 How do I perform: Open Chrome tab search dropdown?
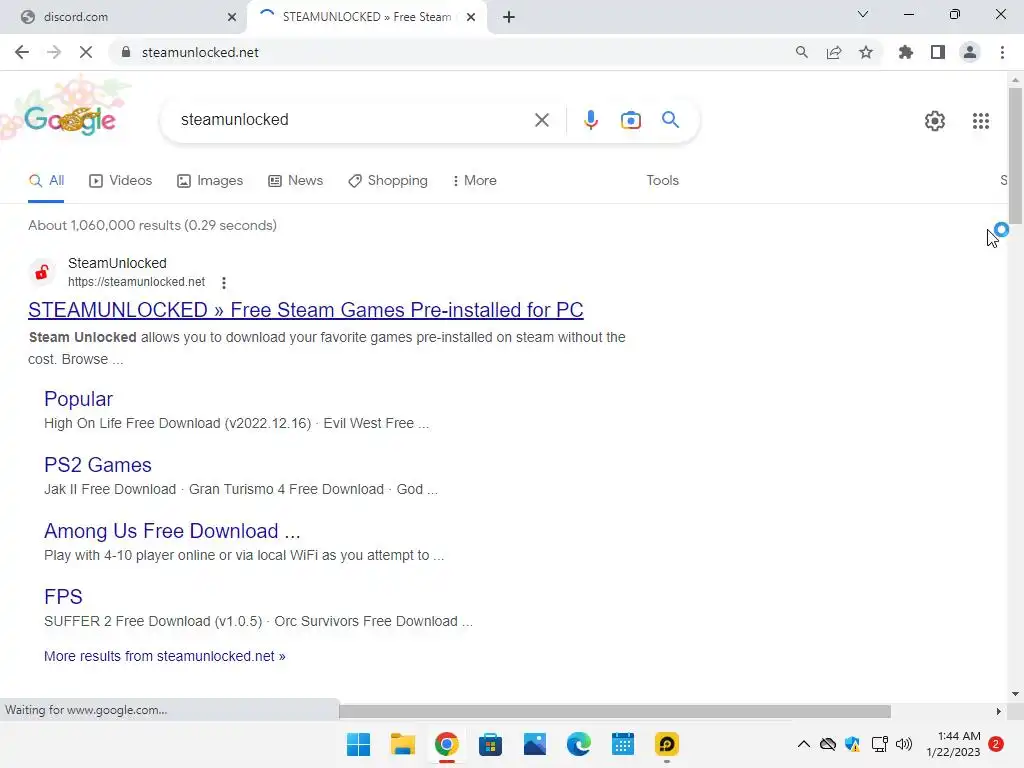tap(862, 14)
